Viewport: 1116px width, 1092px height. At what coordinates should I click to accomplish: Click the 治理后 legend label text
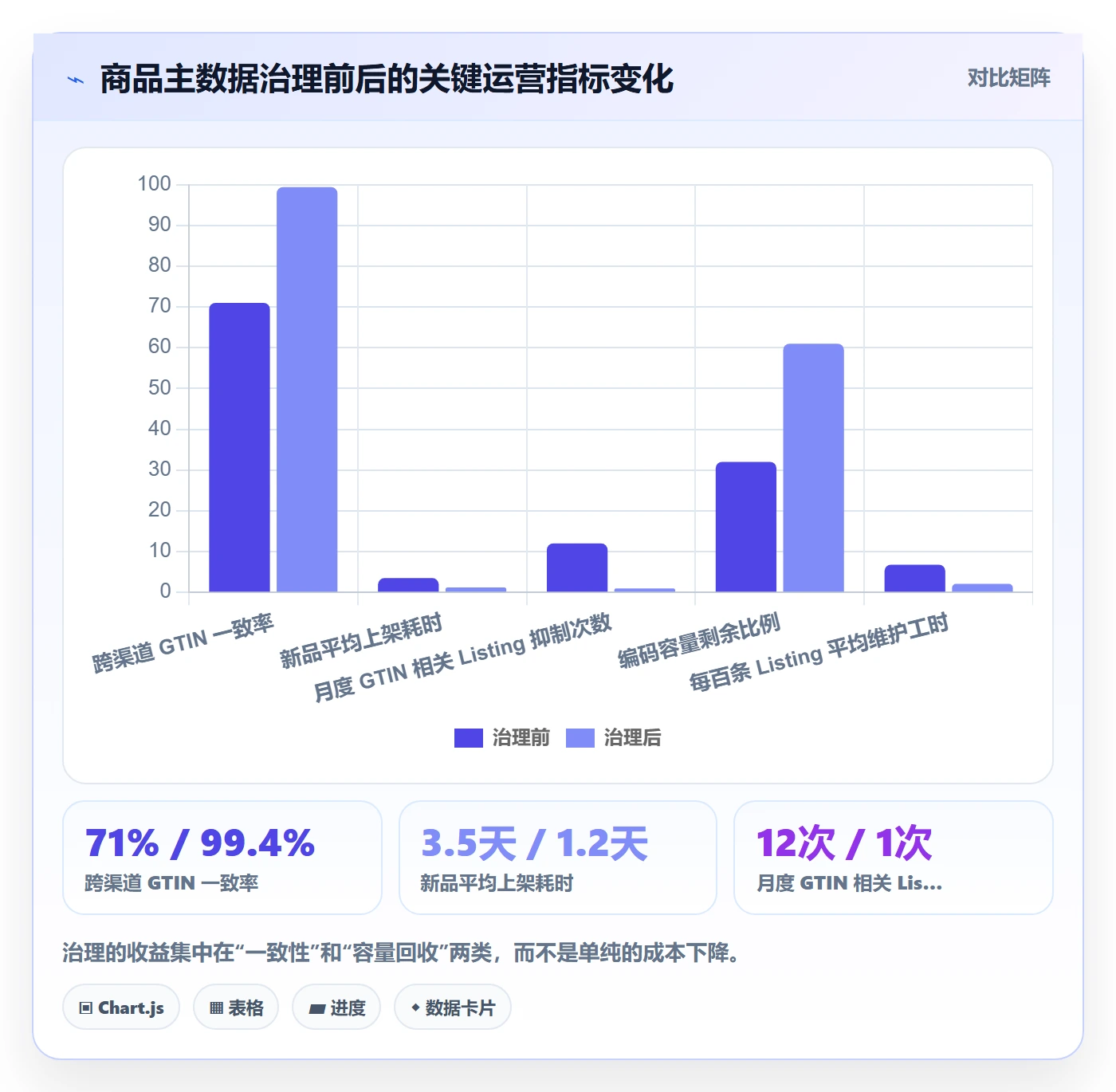tap(633, 738)
